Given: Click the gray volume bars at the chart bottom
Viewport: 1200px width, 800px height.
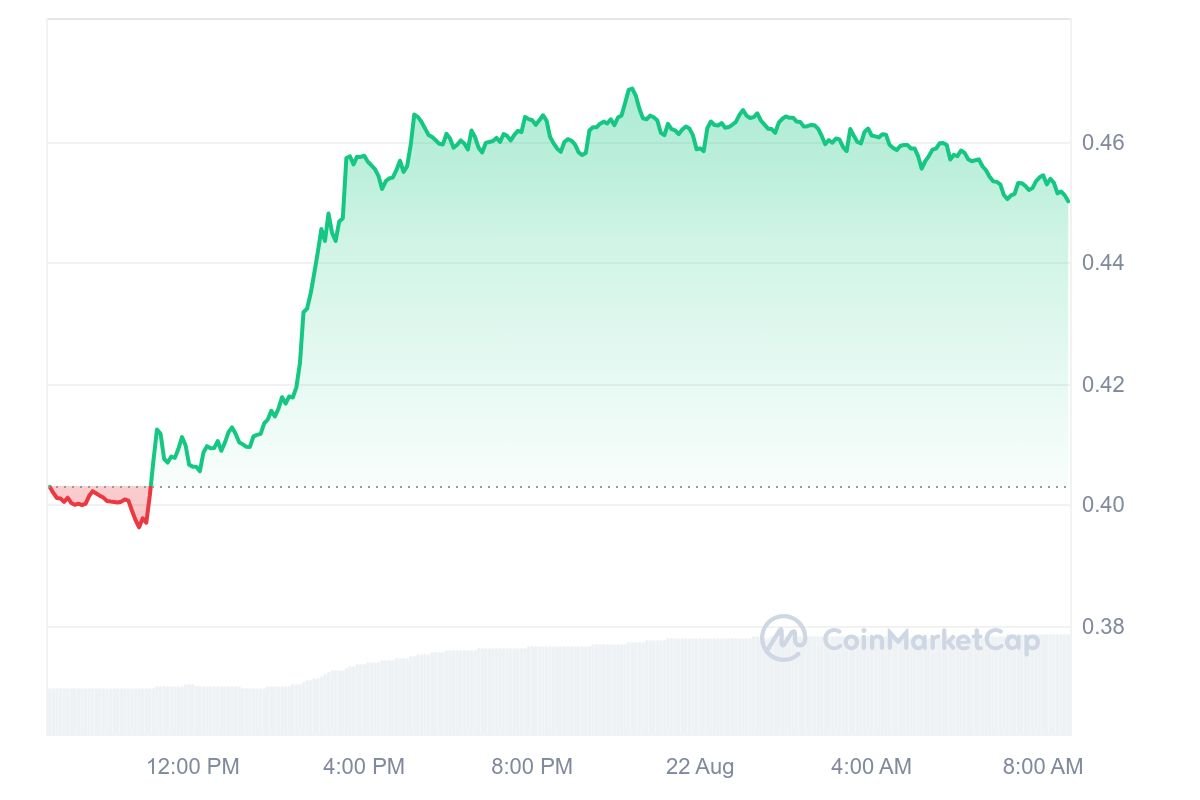Looking at the screenshot, I should point(559,690).
